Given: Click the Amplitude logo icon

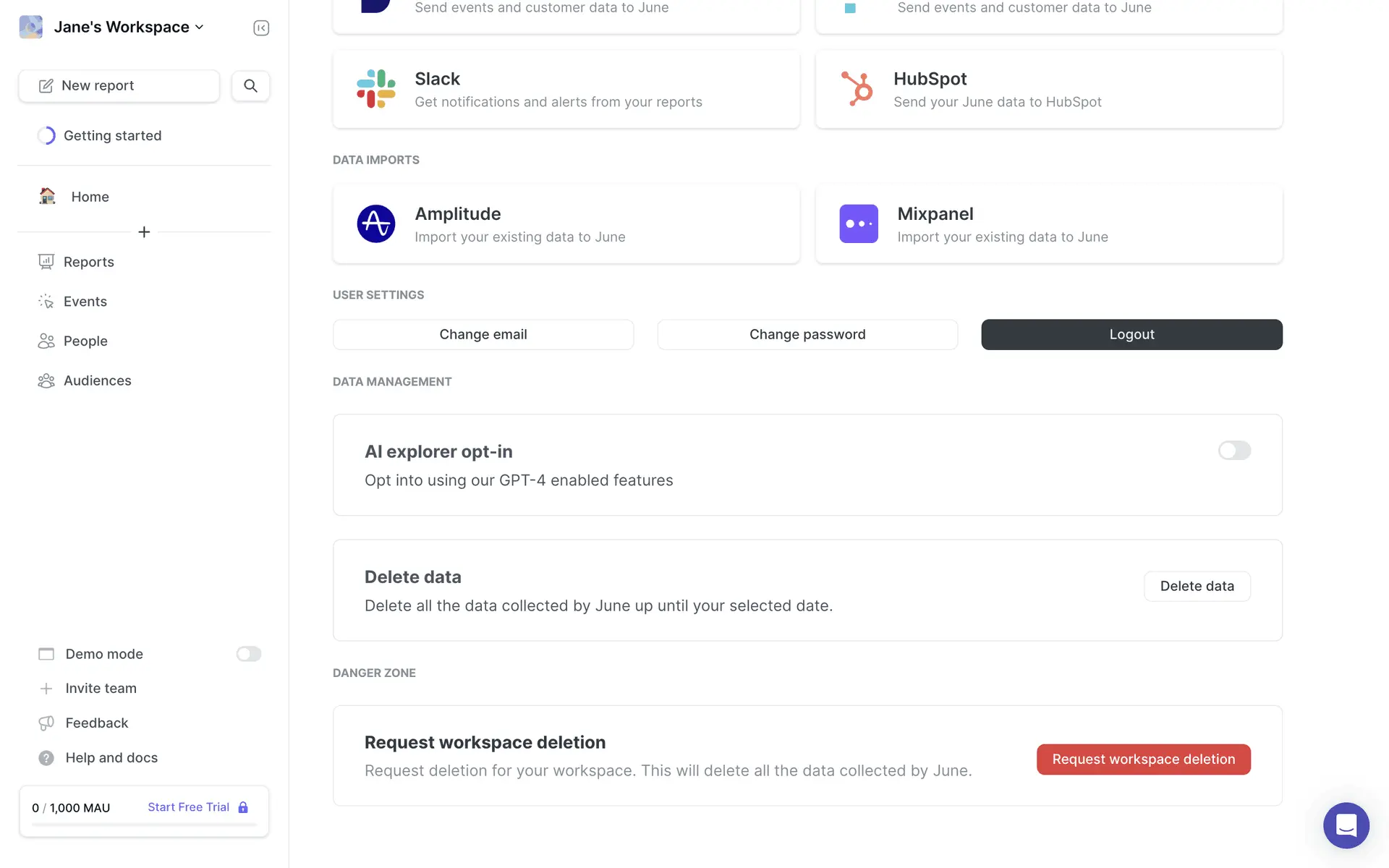Looking at the screenshot, I should tap(375, 224).
